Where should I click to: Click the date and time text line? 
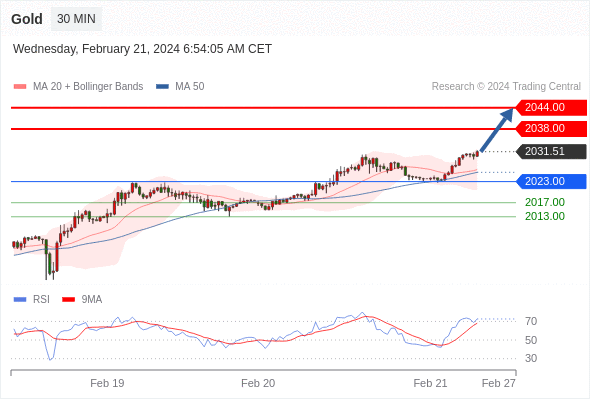click(142, 49)
